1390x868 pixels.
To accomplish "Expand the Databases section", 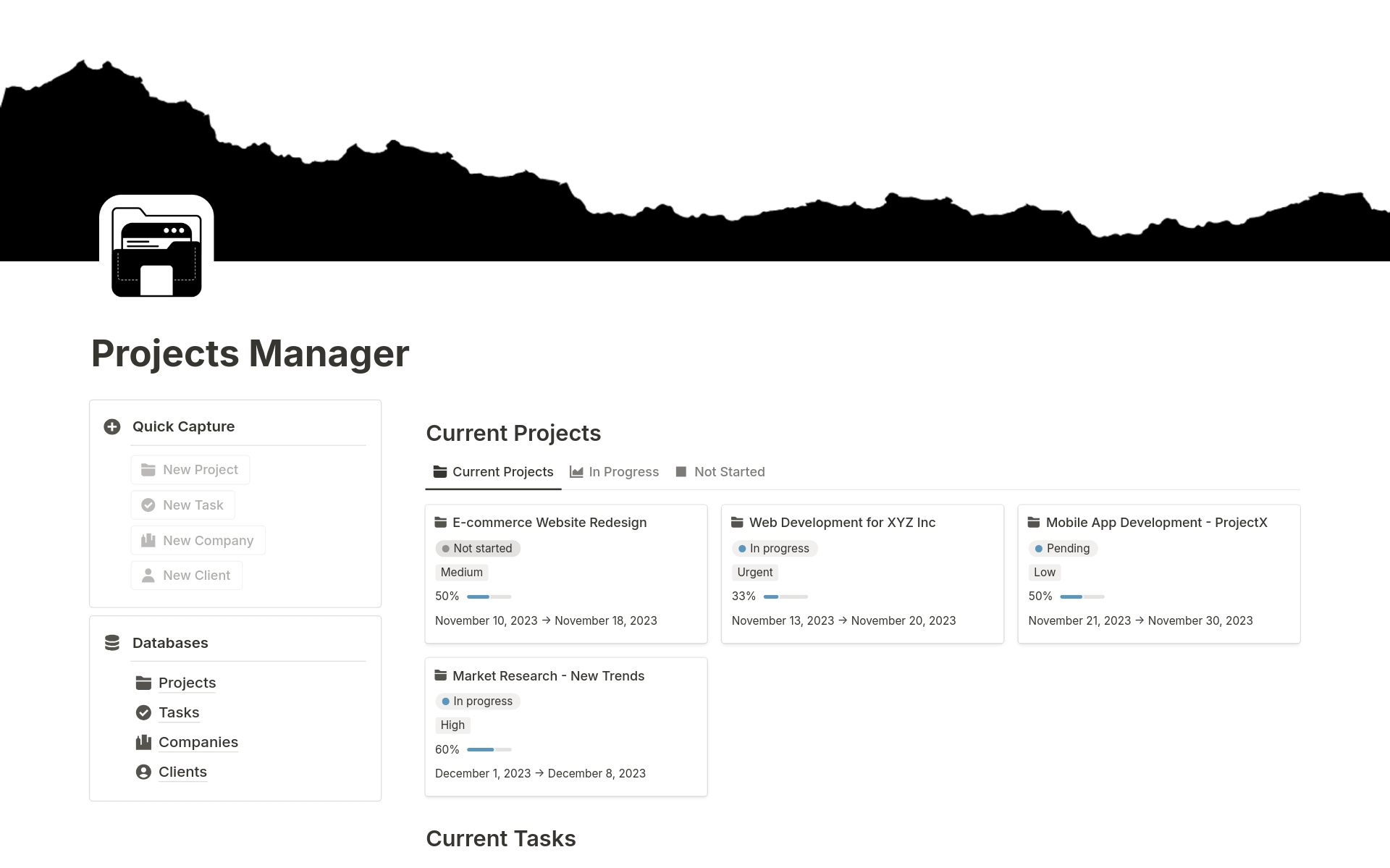I will coord(170,642).
